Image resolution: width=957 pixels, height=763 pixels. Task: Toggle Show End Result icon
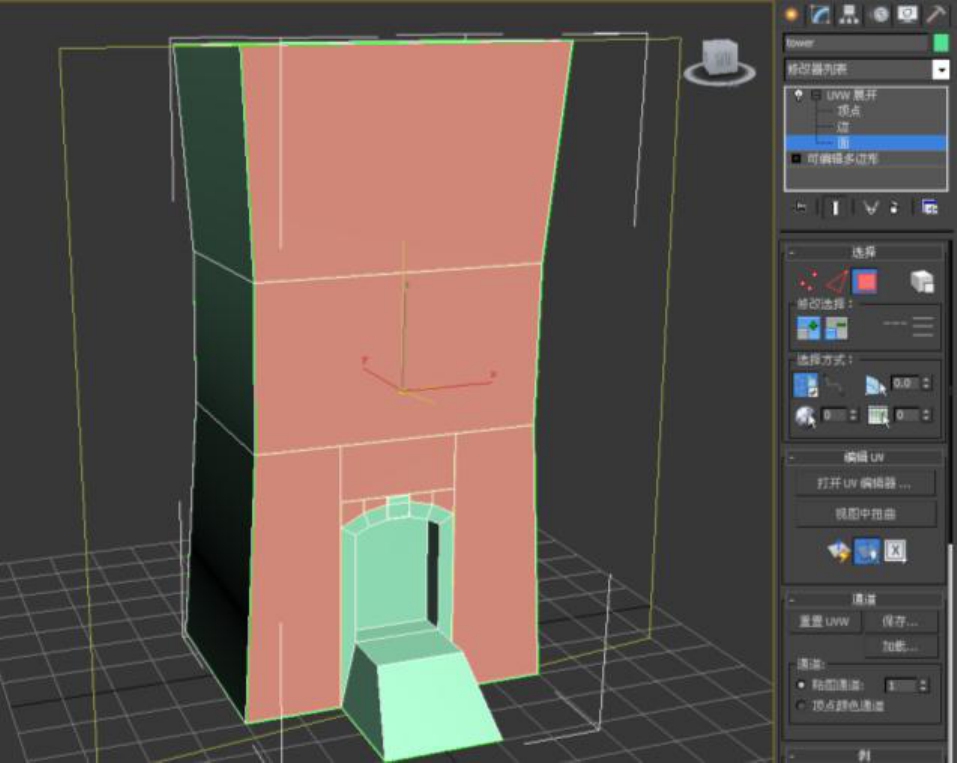(835, 208)
